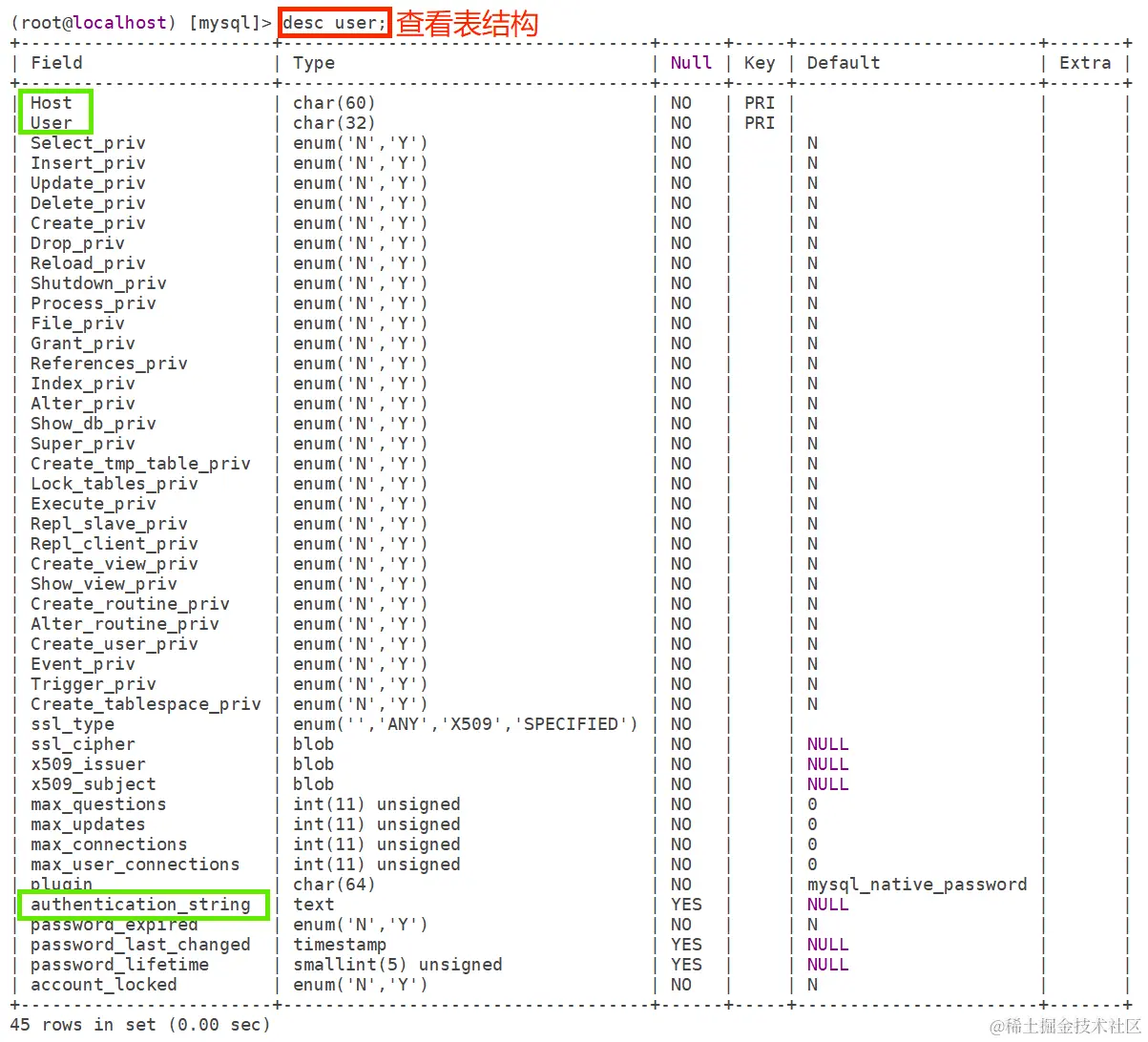Select the 'Drop_priv' field

click(77, 243)
